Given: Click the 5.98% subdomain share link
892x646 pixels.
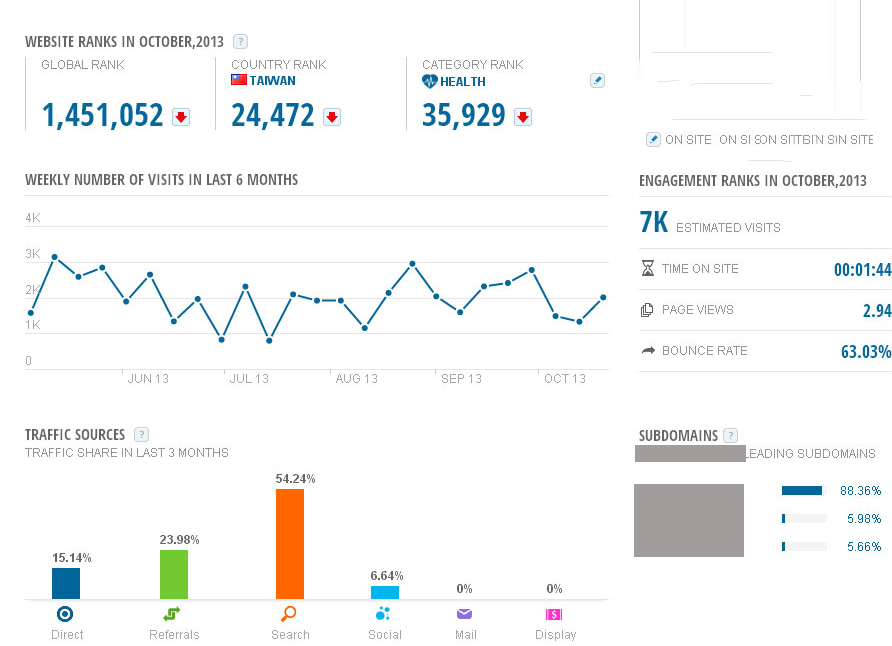Looking at the screenshot, I should (864, 519).
